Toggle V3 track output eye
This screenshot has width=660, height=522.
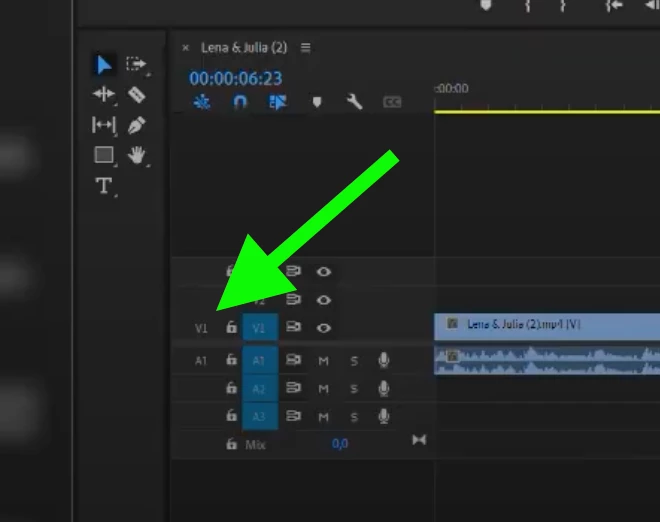(x=323, y=272)
